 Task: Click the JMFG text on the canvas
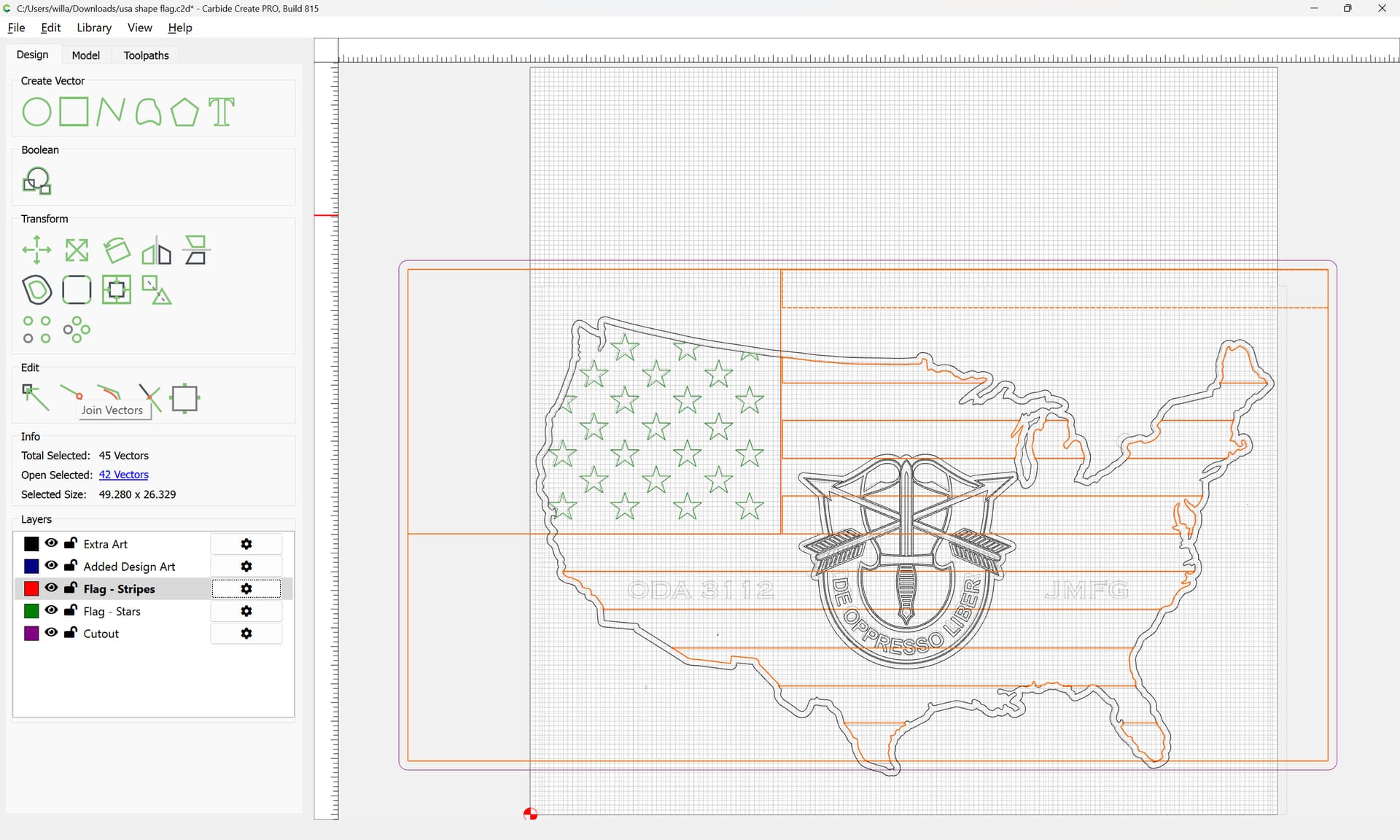(1086, 590)
